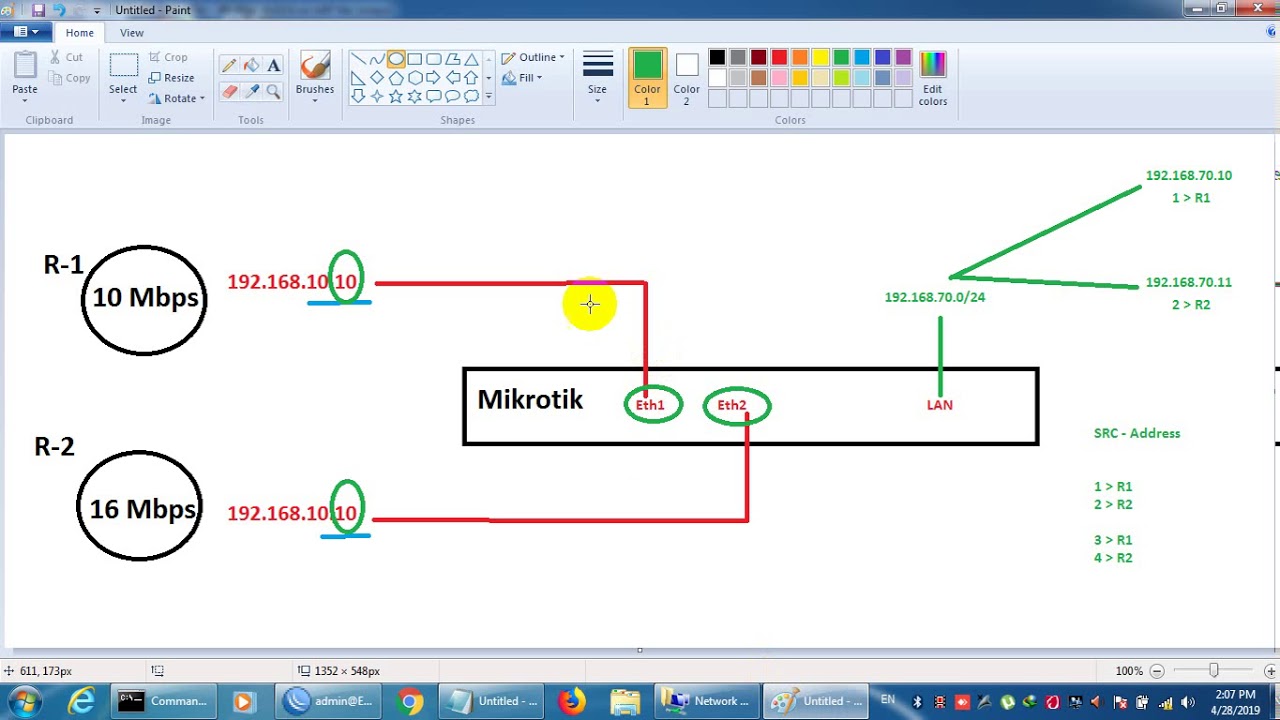Click the Cut button

pyautogui.click(x=67, y=57)
